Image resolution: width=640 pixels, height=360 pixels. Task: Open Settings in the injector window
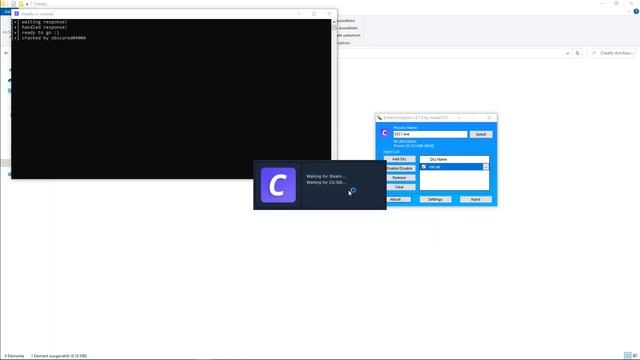435,199
